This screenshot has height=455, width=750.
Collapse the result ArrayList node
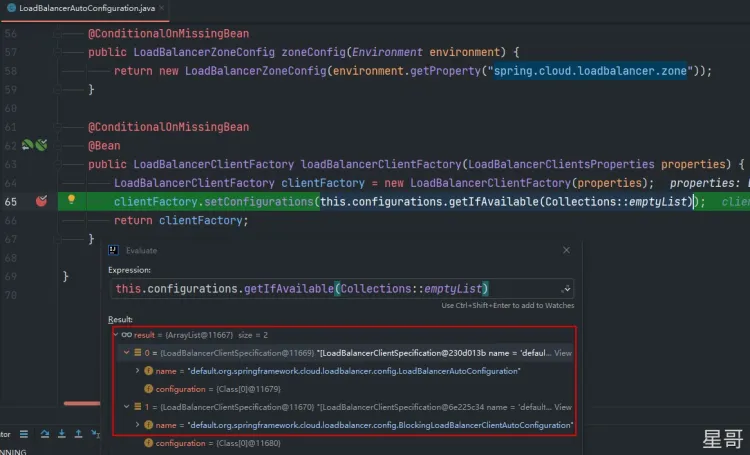(115, 335)
